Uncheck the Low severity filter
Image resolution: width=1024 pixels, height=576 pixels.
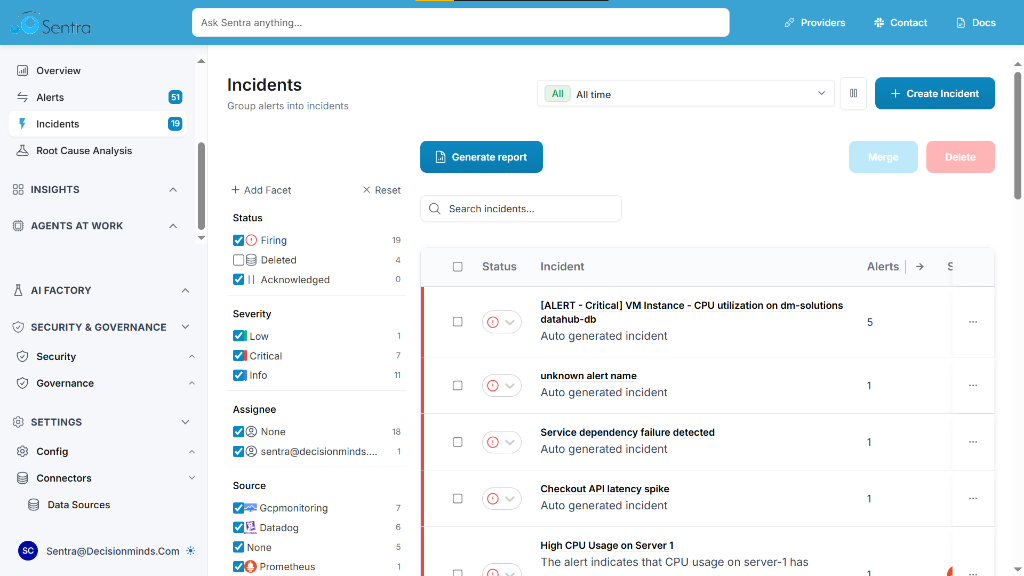pos(238,336)
